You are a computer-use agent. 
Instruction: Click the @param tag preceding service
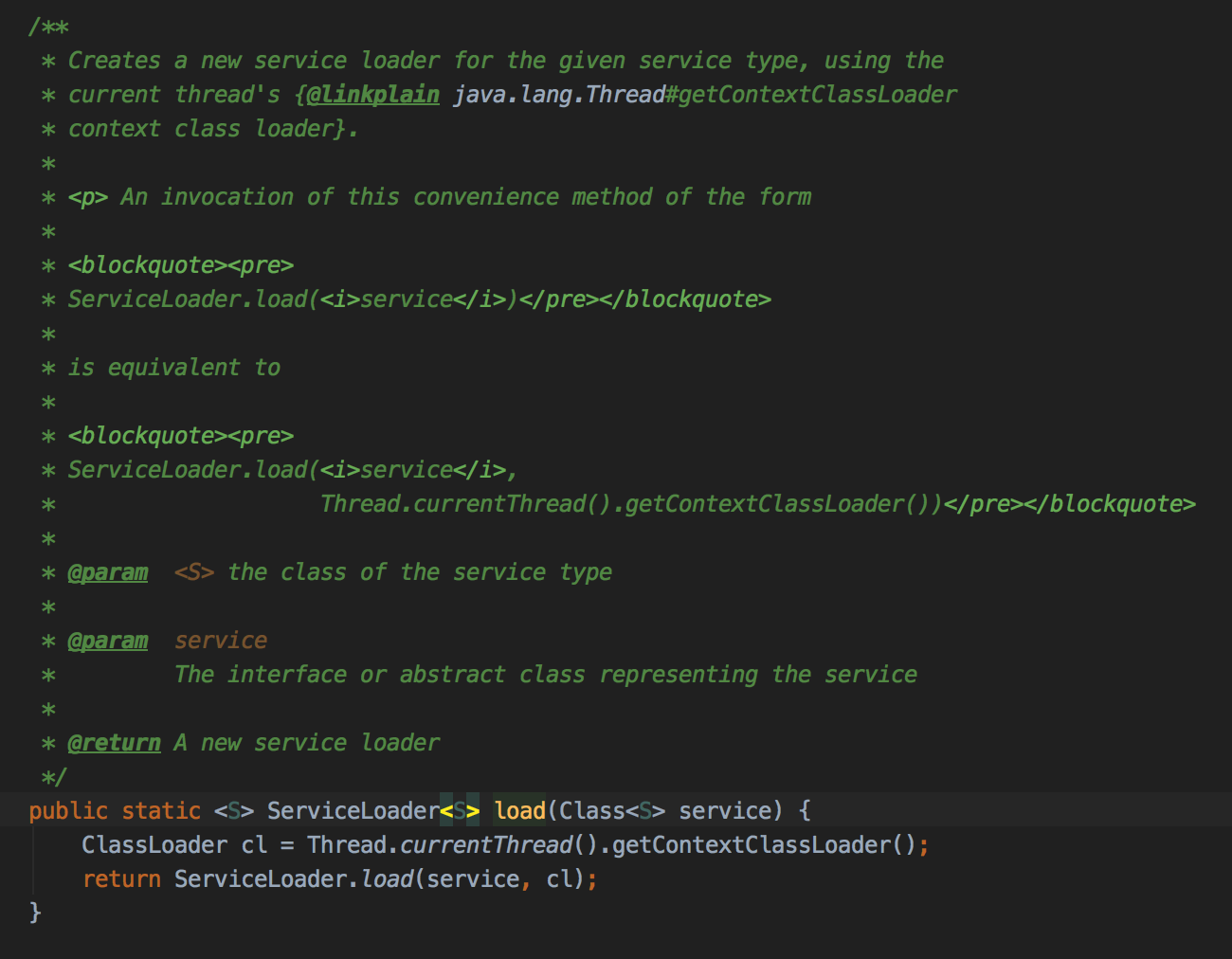(107, 641)
